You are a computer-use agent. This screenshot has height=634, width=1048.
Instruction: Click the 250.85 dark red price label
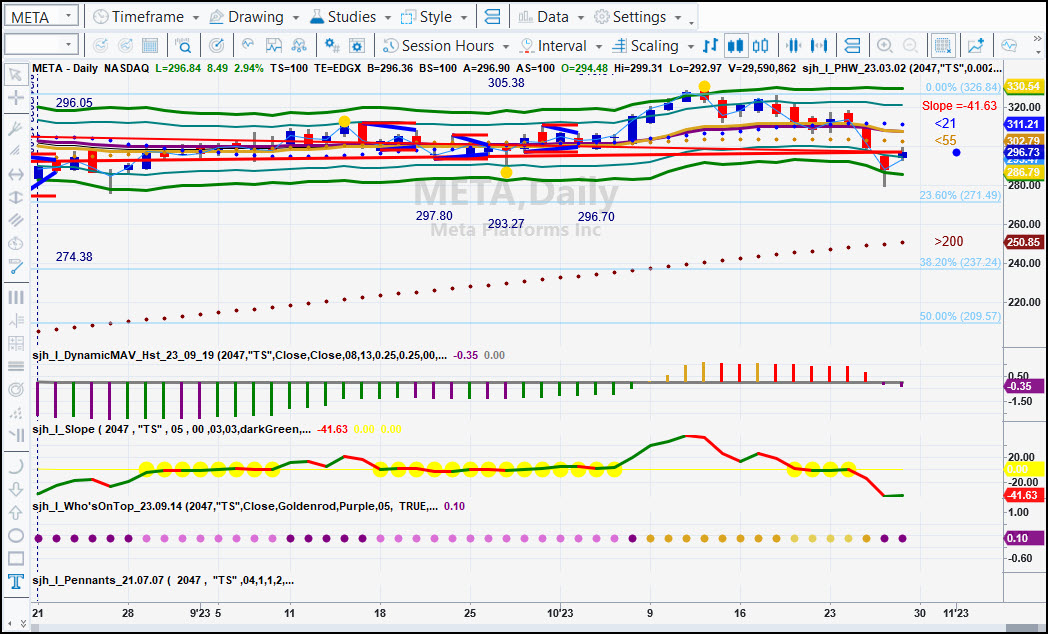click(x=1023, y=243)
